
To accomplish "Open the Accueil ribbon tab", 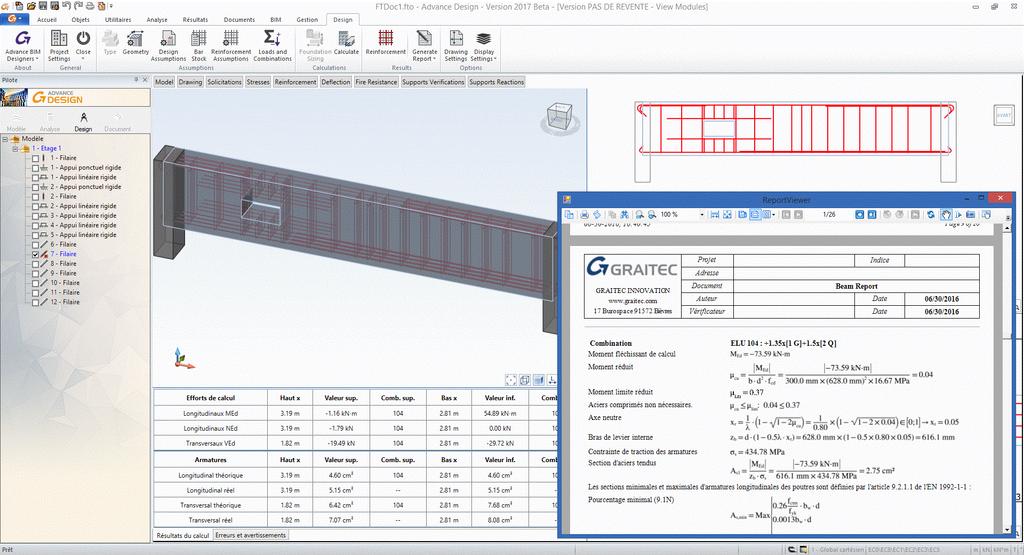I will pos(47,20).
